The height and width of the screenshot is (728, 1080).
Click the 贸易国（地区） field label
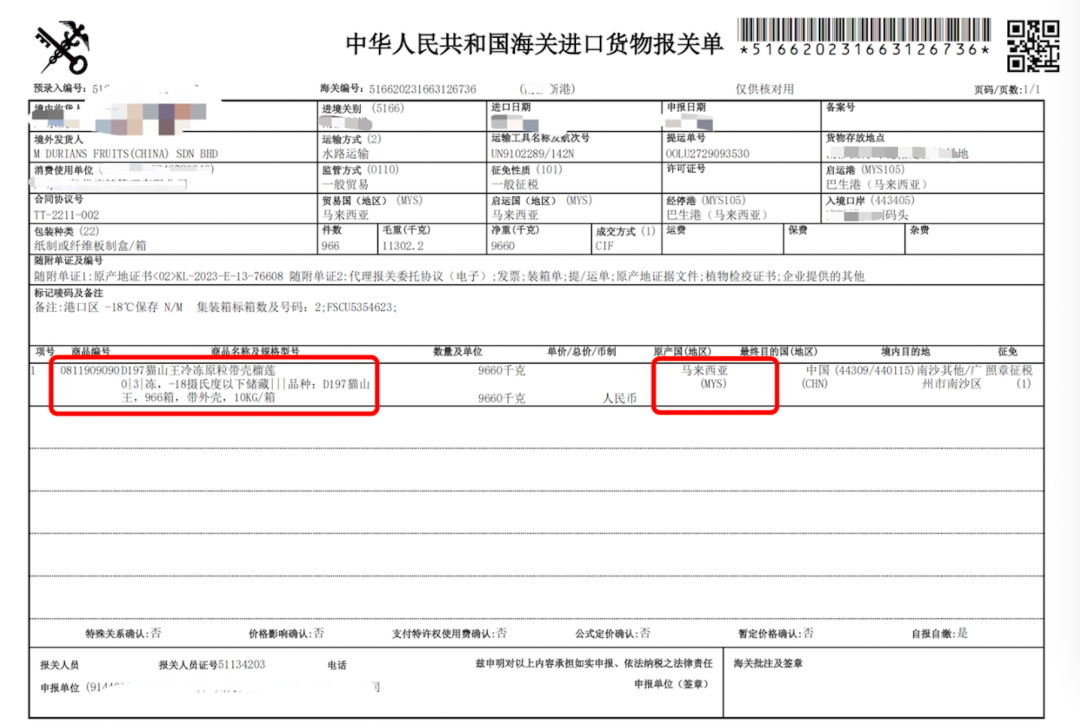click(372, 200)
